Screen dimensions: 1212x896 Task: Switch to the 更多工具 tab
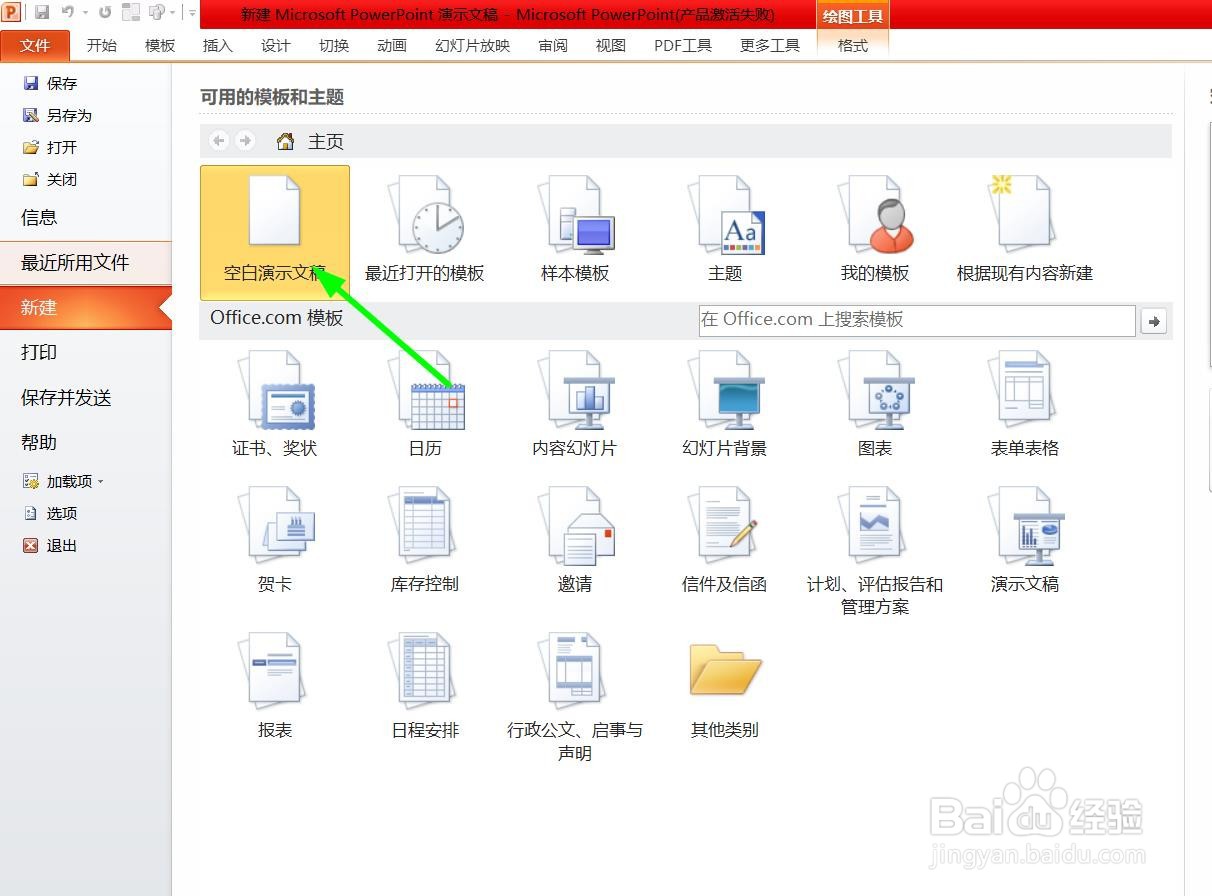click(x=770, y=45)
